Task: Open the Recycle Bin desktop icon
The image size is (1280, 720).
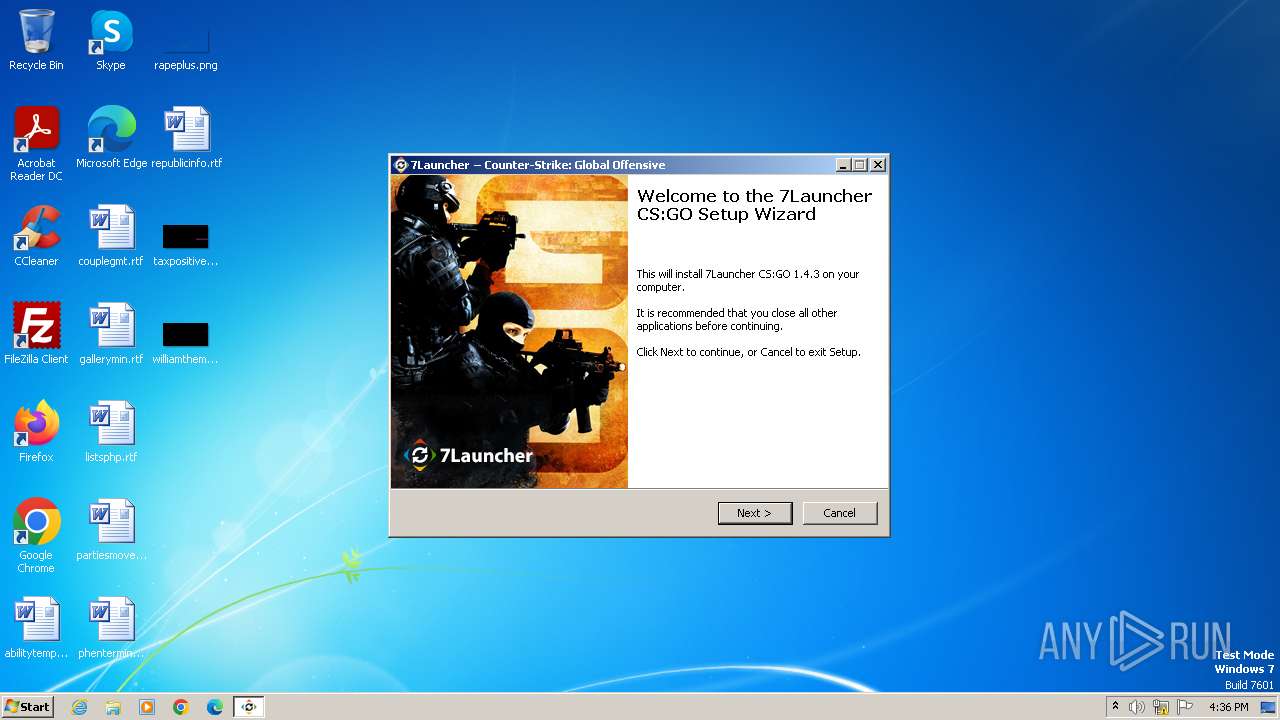Action: tap(36, 40)
